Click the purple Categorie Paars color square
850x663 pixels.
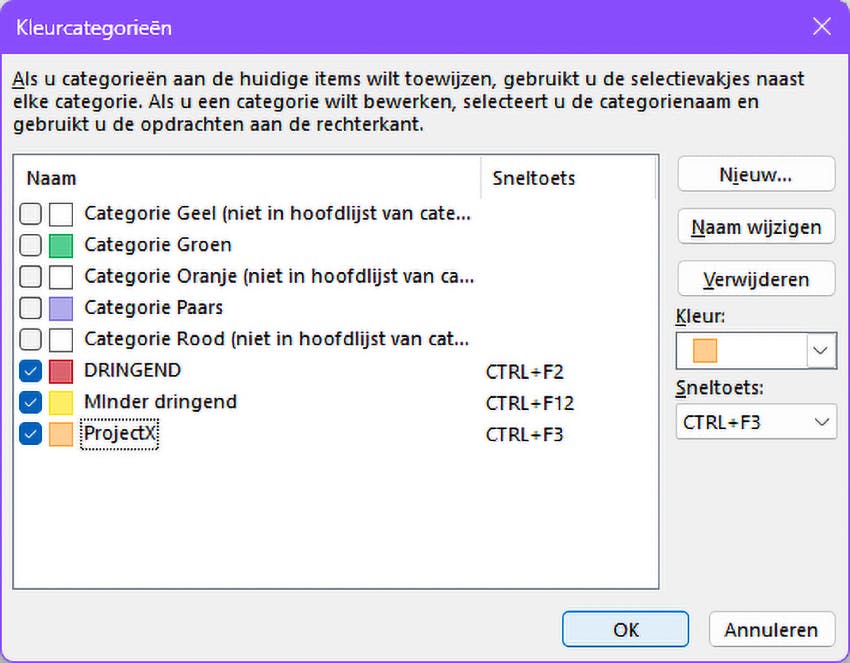click(x=61, y=308)
